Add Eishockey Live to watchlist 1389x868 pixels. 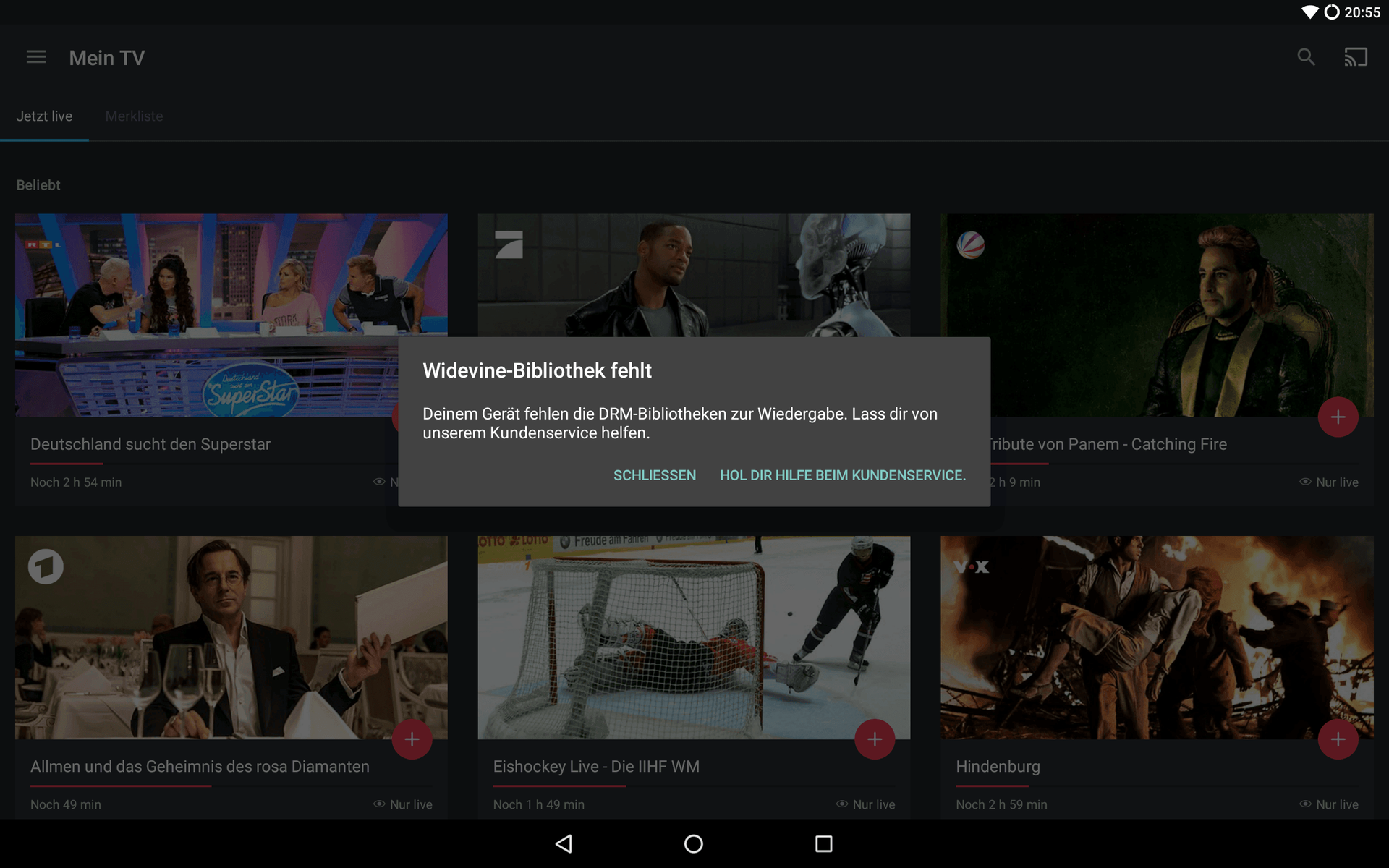click(x=875, y=739)
